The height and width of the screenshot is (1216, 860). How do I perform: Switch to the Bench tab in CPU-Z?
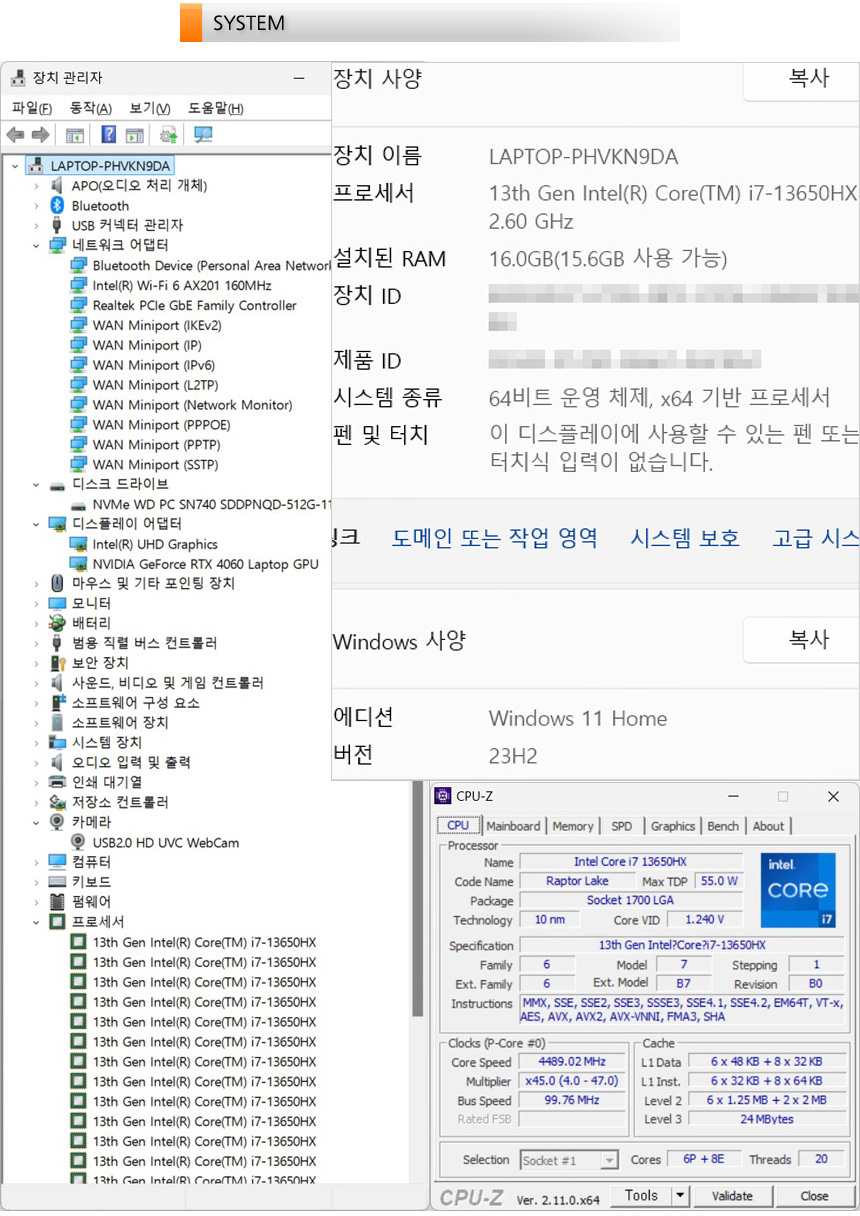coord(723,826)
